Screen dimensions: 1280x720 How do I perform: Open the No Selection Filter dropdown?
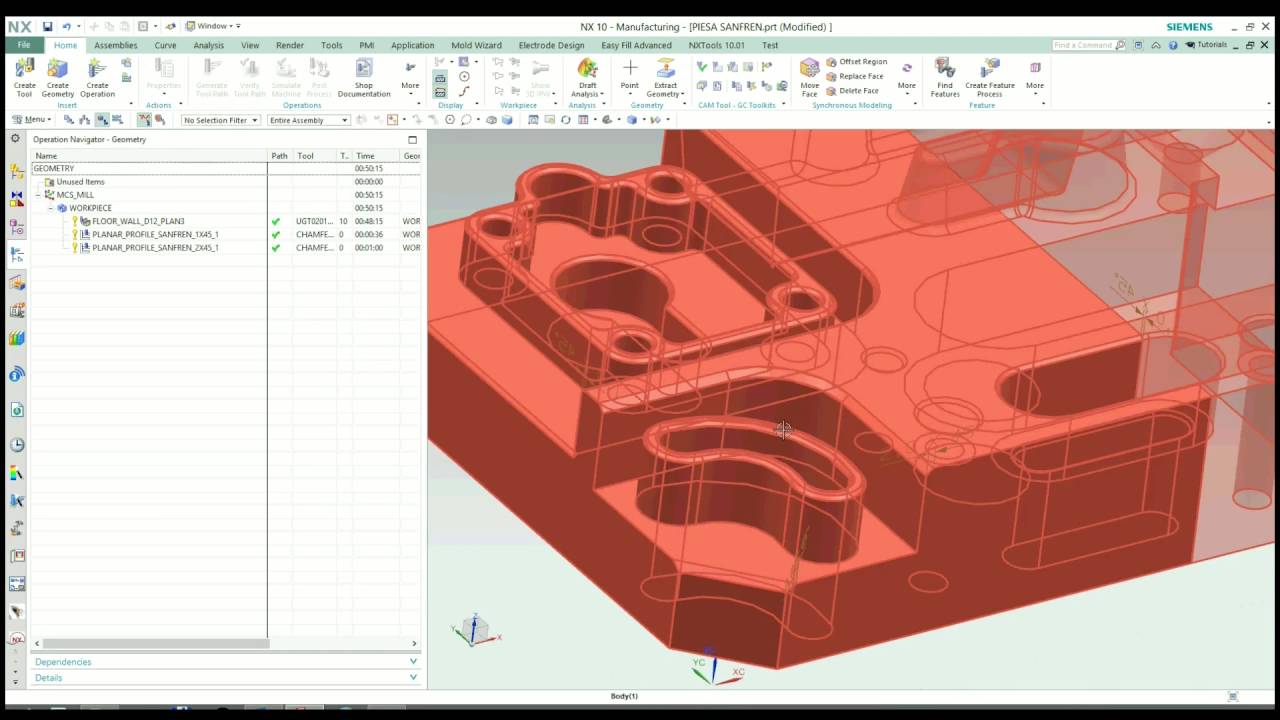click(221, 120)
